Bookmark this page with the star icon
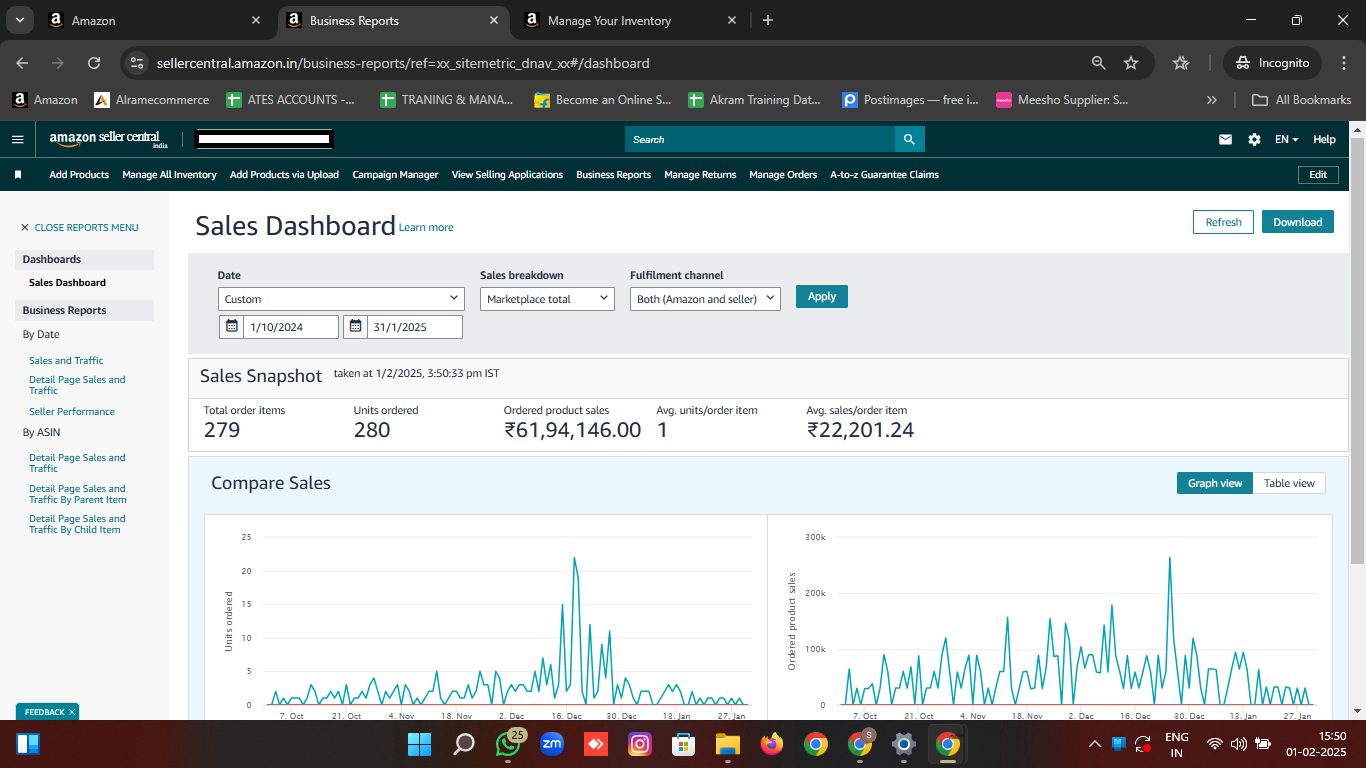This screenshot has width=1366, height=768. (1131, 63)
